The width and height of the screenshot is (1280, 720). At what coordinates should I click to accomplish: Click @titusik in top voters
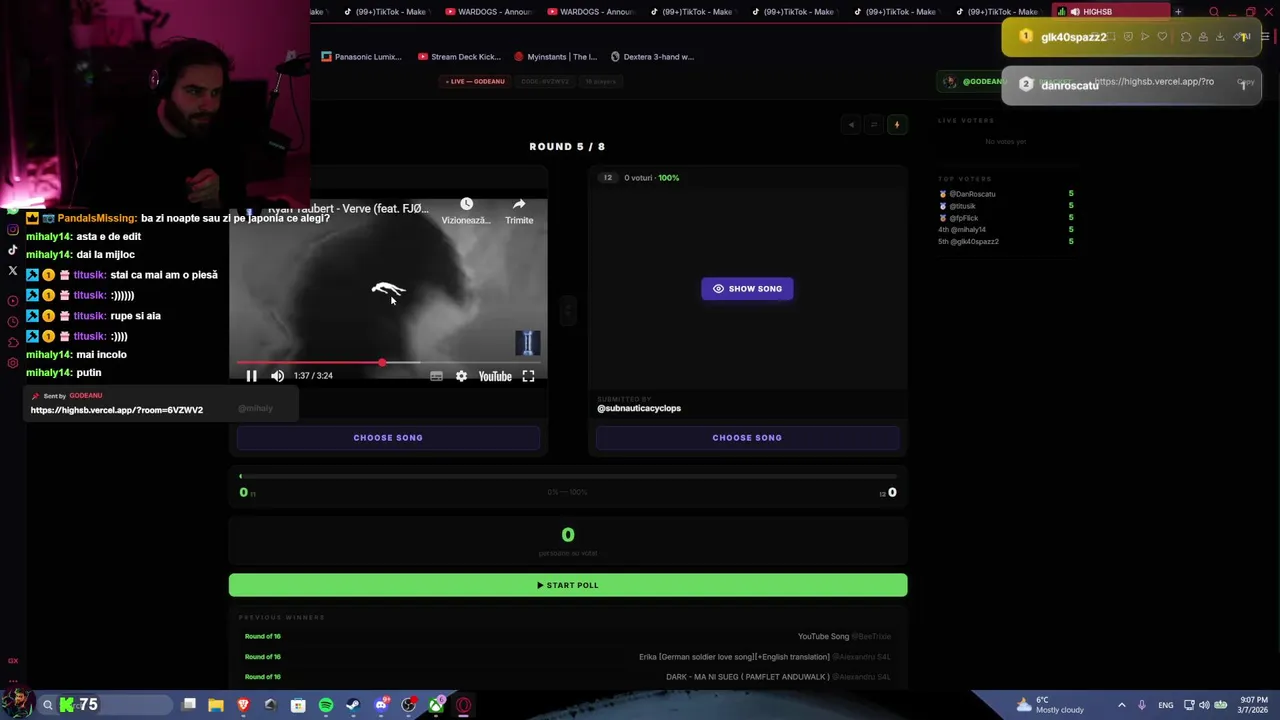[x=962, y=206]
